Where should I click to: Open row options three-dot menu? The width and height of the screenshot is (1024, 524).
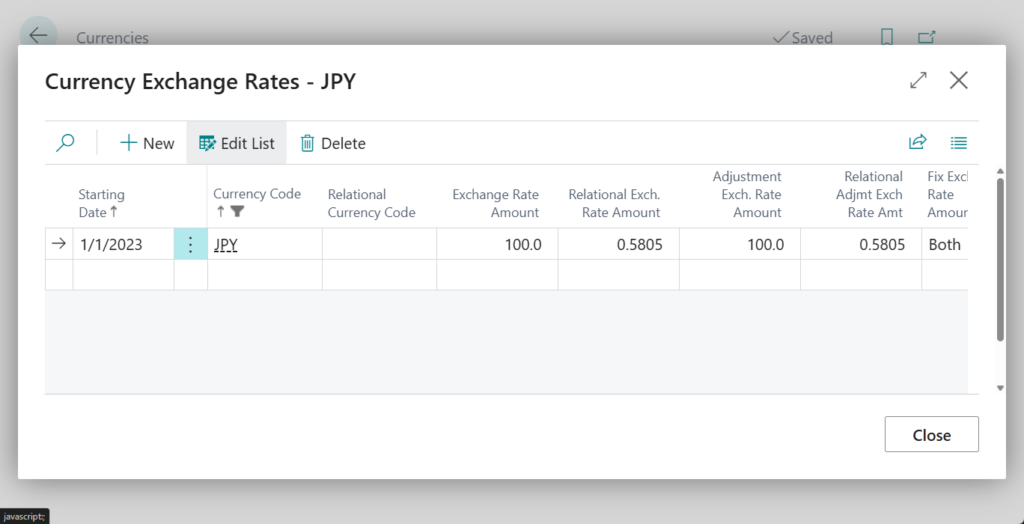[190, 245]
